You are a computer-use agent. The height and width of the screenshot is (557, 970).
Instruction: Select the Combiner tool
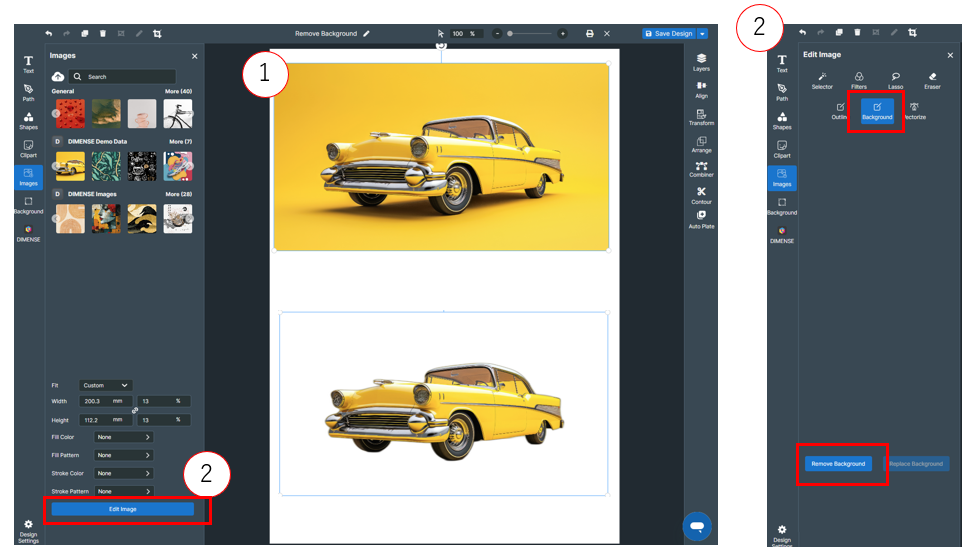(x=701, y=167)
